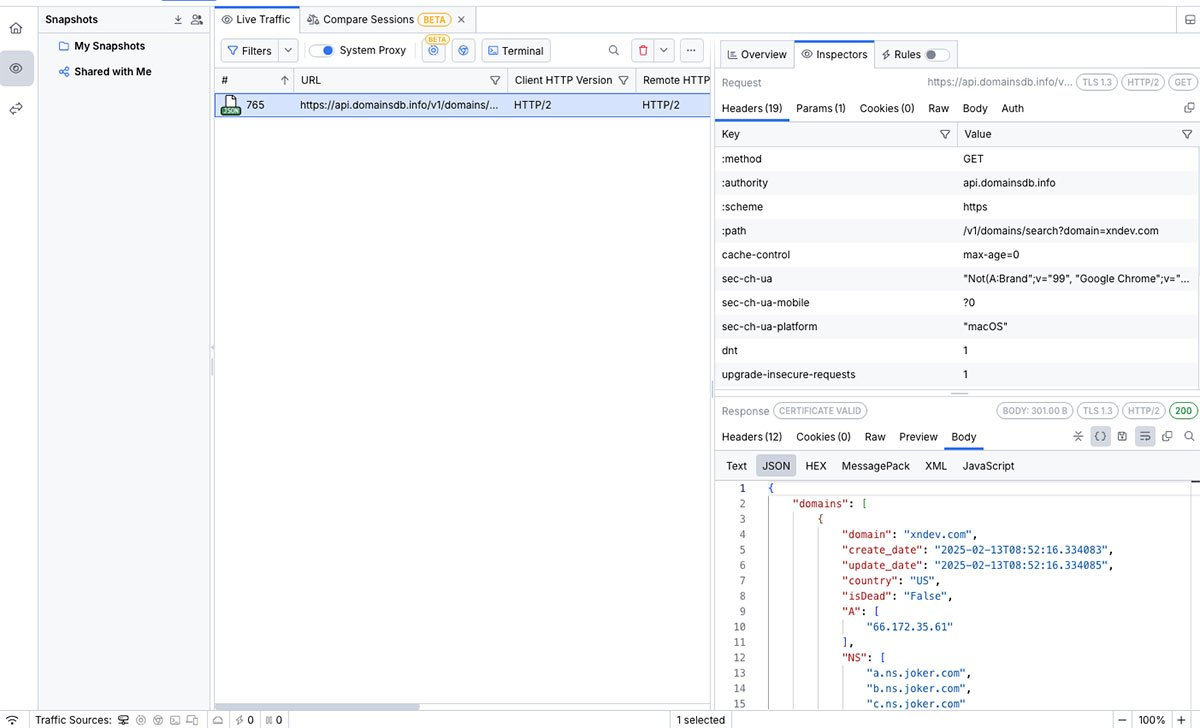This screenshot has height=728, width=1200.
Task: Select the delete traffic trash icon
Action: click(643, 50)
